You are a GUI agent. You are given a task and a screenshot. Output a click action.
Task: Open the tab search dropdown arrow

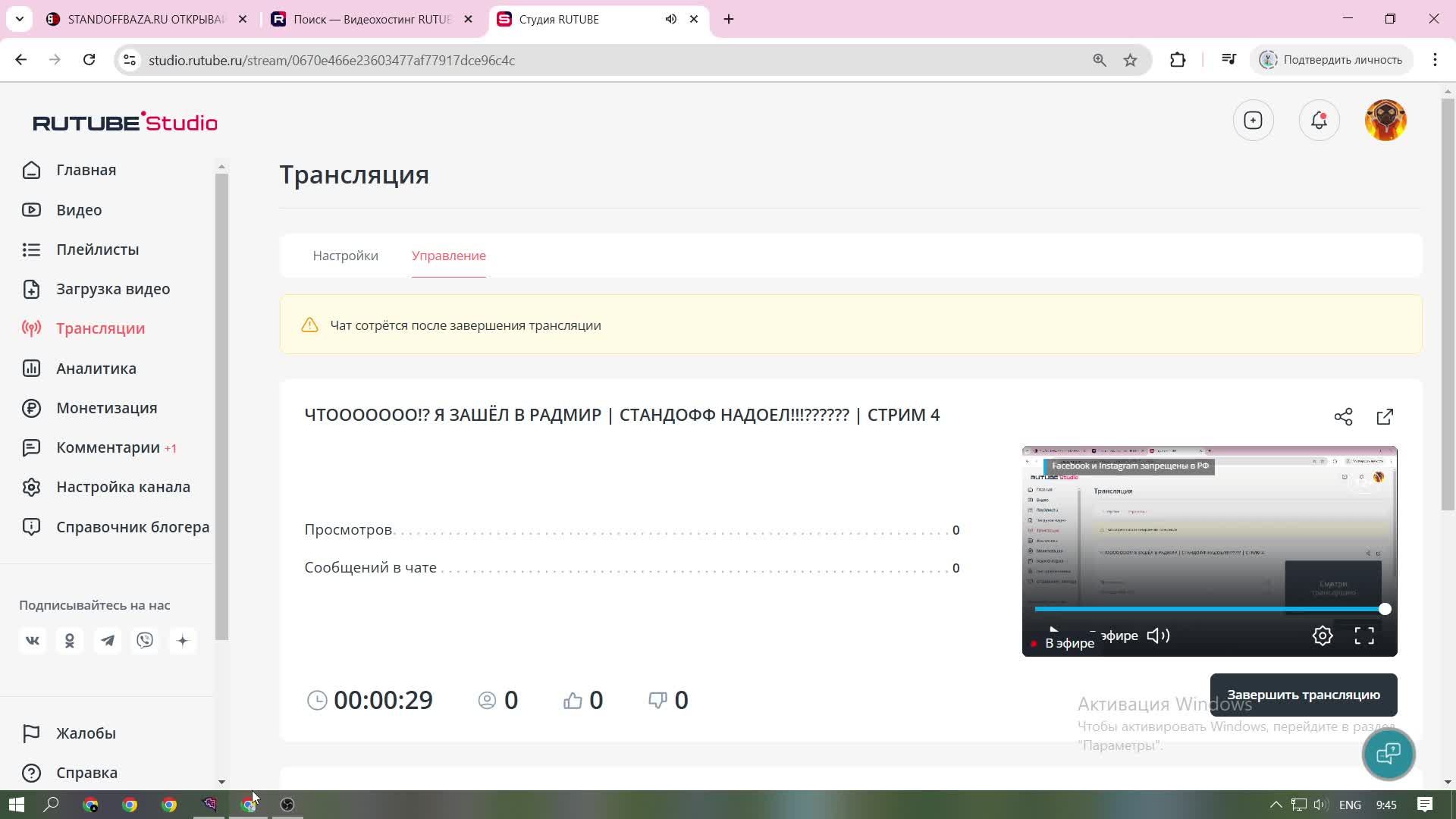(x=20, y=19)
